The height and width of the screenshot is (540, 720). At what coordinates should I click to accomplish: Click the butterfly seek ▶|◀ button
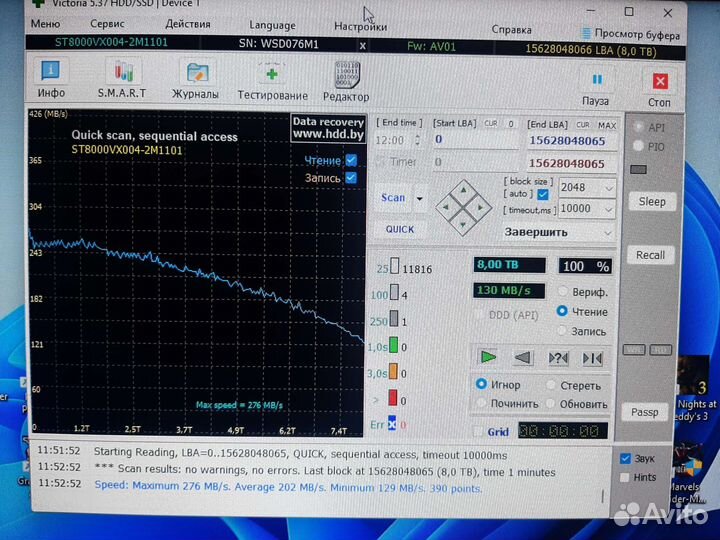(592, 358)
